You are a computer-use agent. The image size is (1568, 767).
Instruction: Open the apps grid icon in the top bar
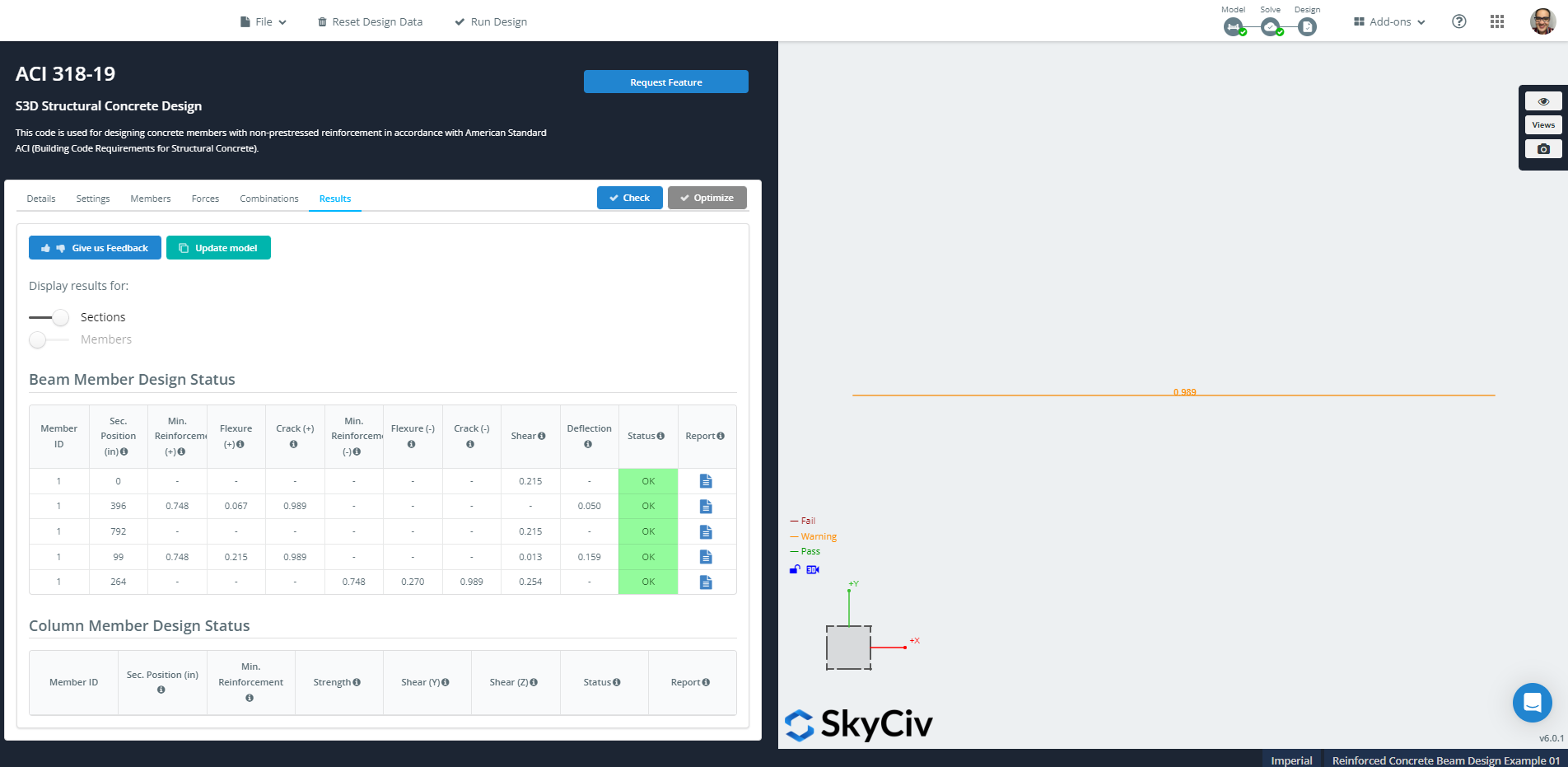[1497, 21]
